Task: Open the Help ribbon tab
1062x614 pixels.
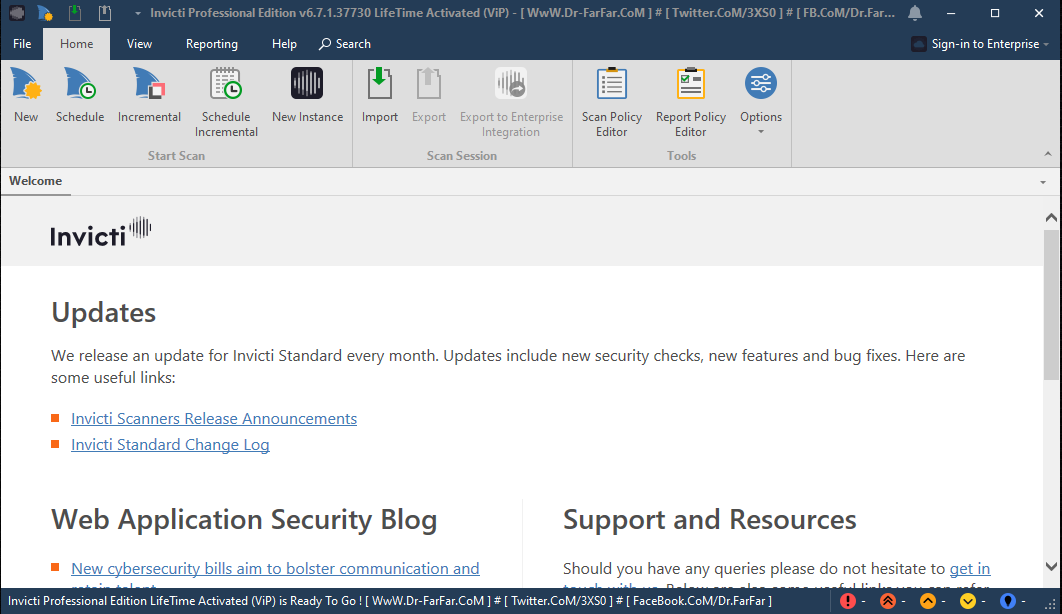Action: point(284,44)
